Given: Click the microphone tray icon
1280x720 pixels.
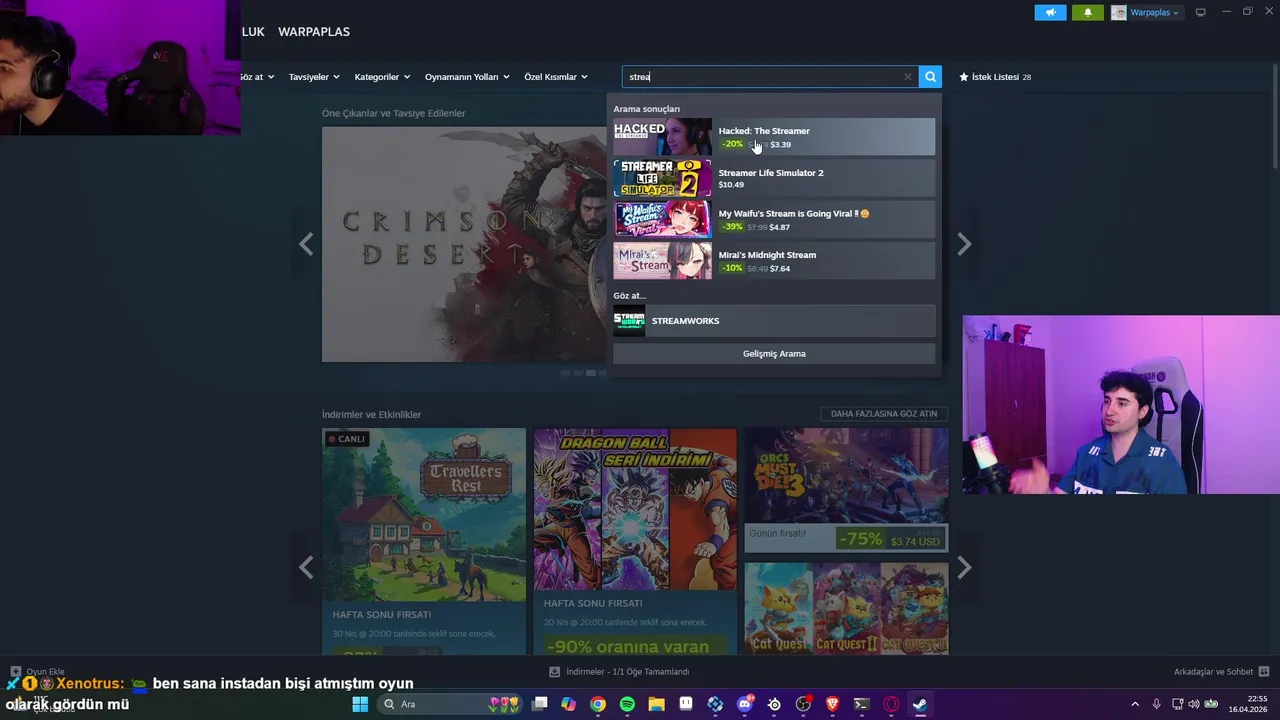Looking at the screenshot, I should click(x=1156, y=704).
